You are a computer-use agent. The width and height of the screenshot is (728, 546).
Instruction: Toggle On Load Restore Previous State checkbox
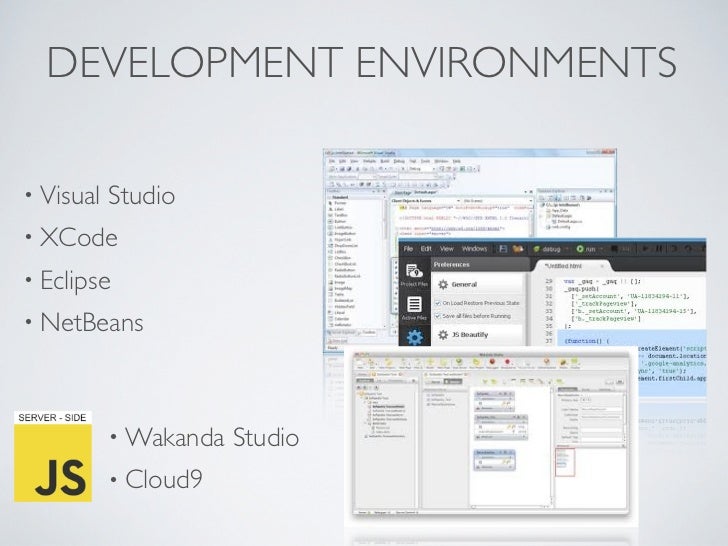[x=437, y=303]
